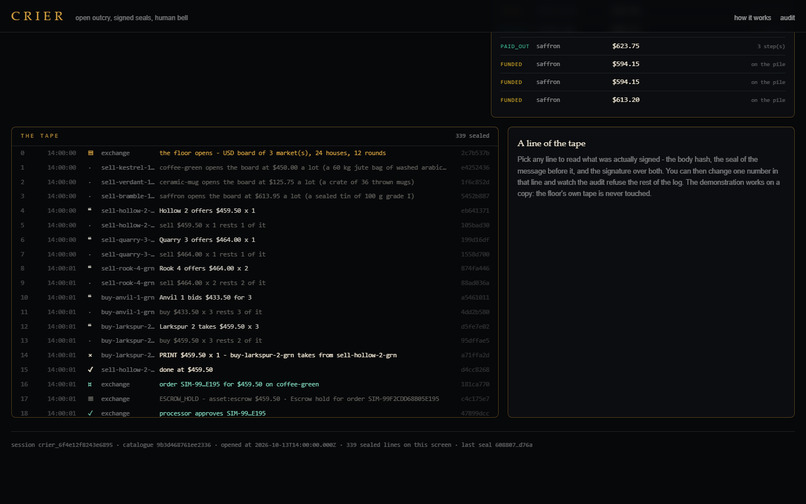
Task: Pick the line 'Quarry 3 offers $464.00 x 1'
Action: pyautogui.click(x=255, y=240)
